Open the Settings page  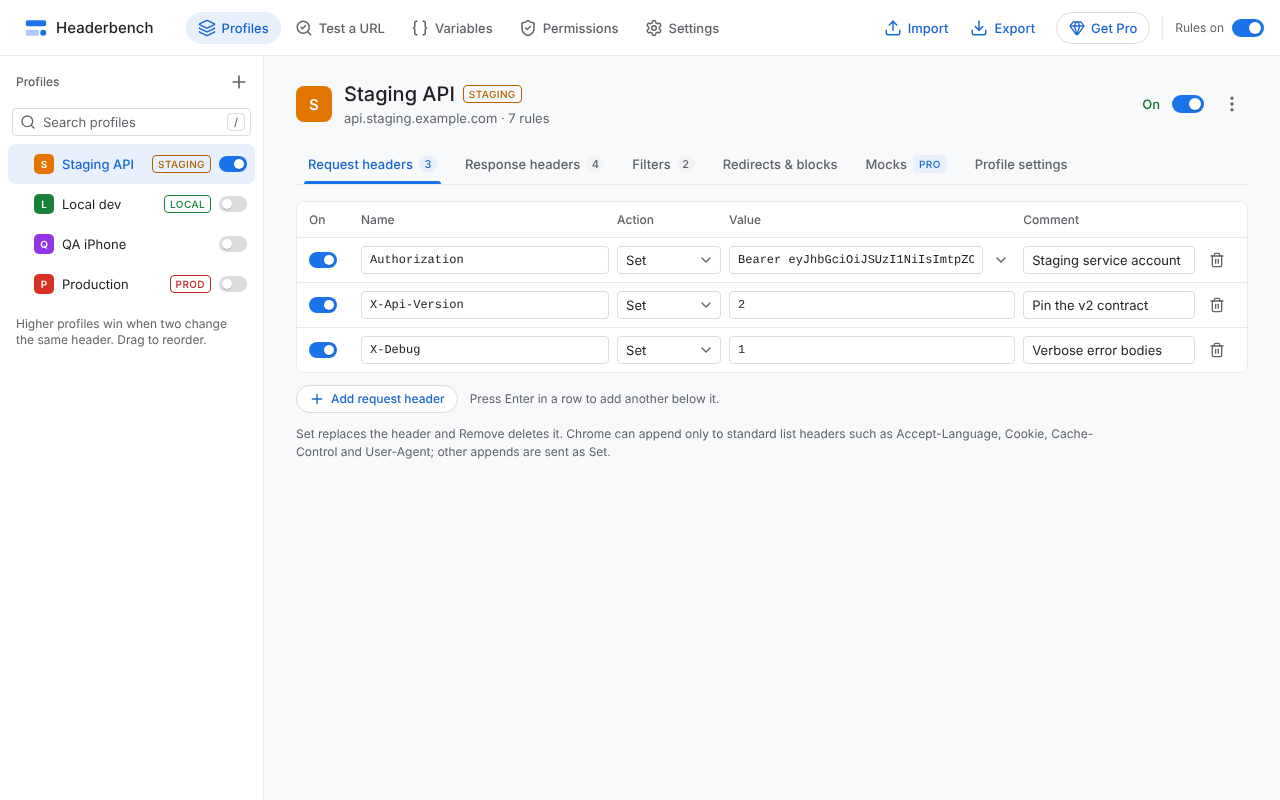[x=682, y=28]
